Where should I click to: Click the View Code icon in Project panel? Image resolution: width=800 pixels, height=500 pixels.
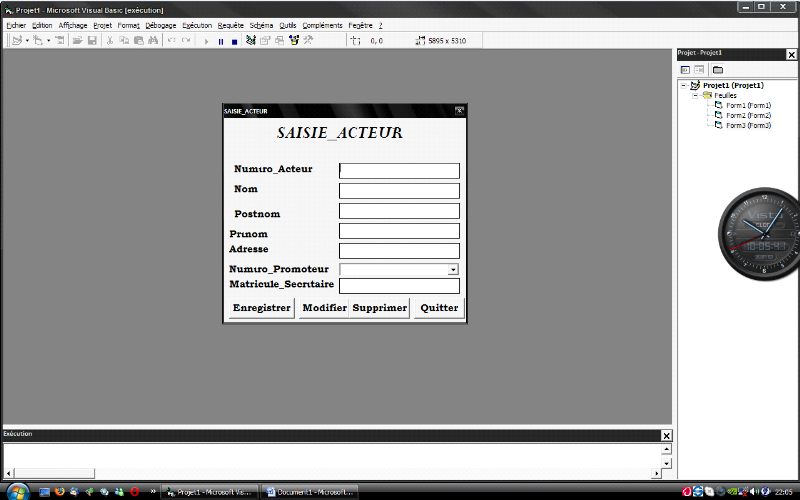point(685,70)
